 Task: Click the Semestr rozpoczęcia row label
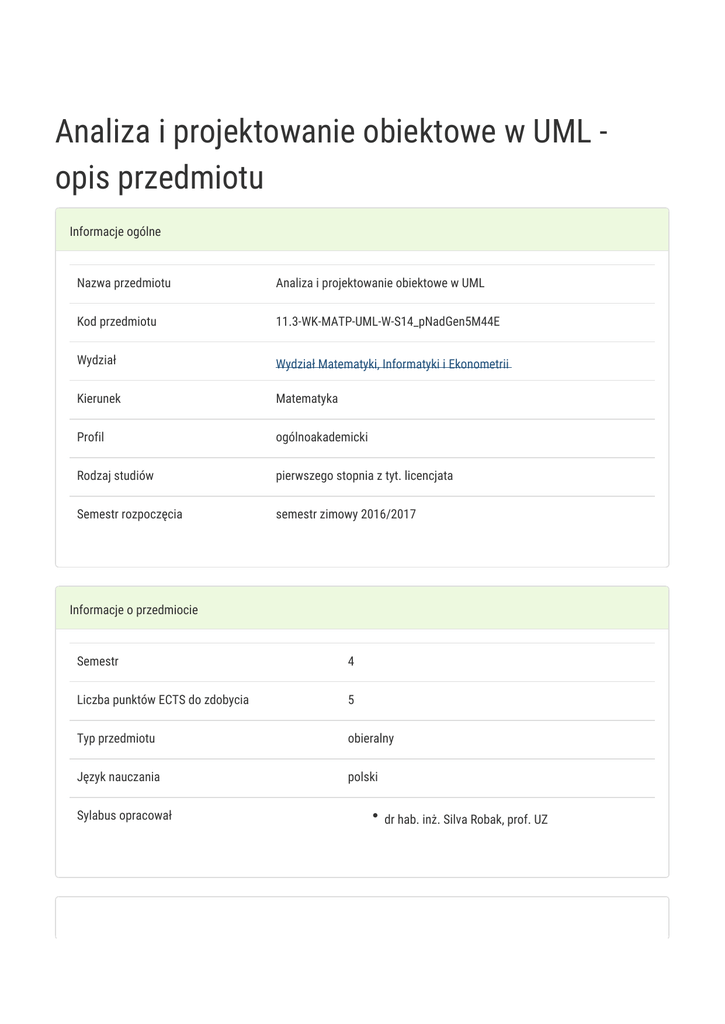[x=130, y=515]
